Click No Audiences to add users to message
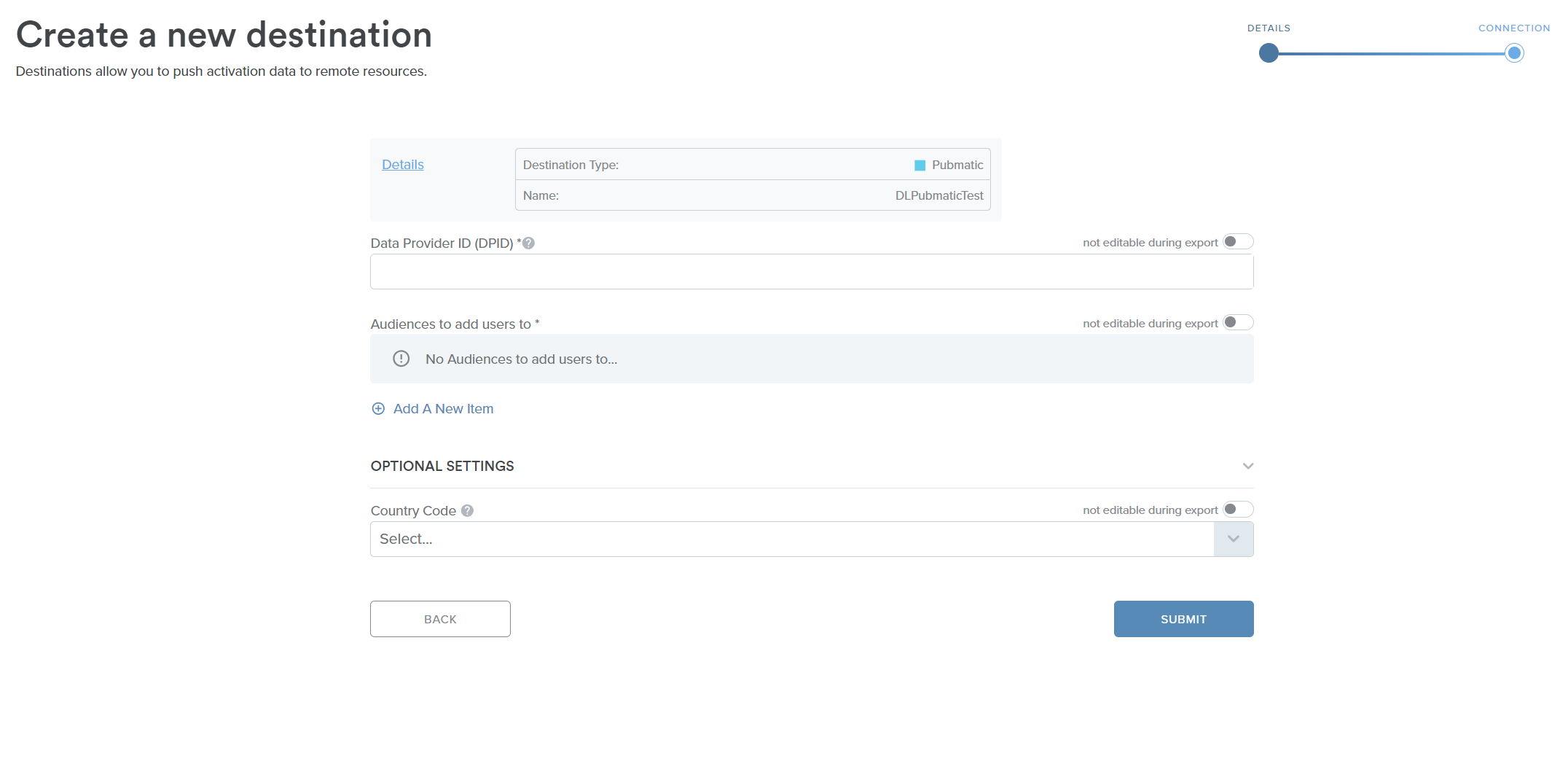Viewport: 1568px width, 764px height. click(521, 359)
